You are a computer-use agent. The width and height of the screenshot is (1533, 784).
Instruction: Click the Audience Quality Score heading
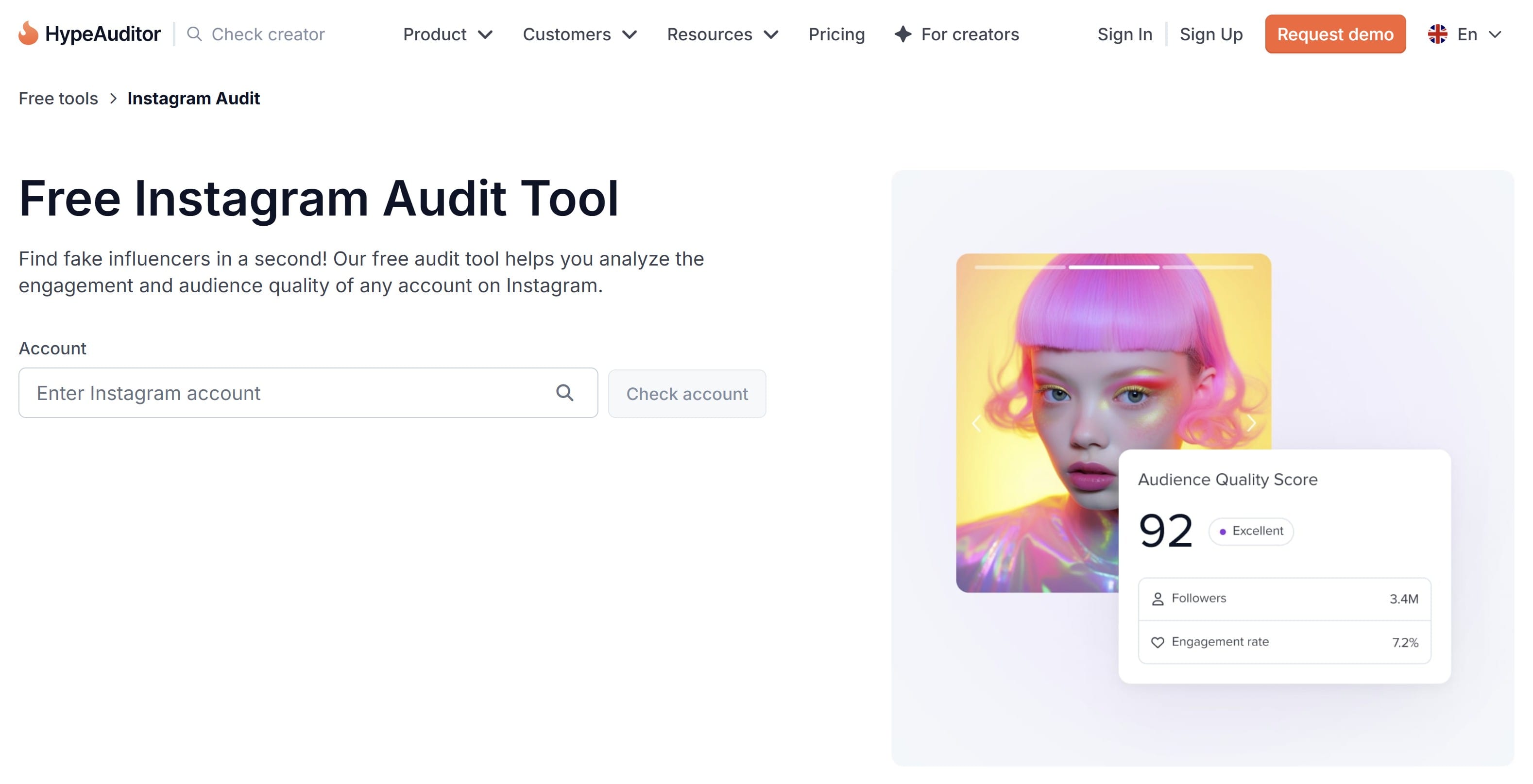[x=1227, y=480]
